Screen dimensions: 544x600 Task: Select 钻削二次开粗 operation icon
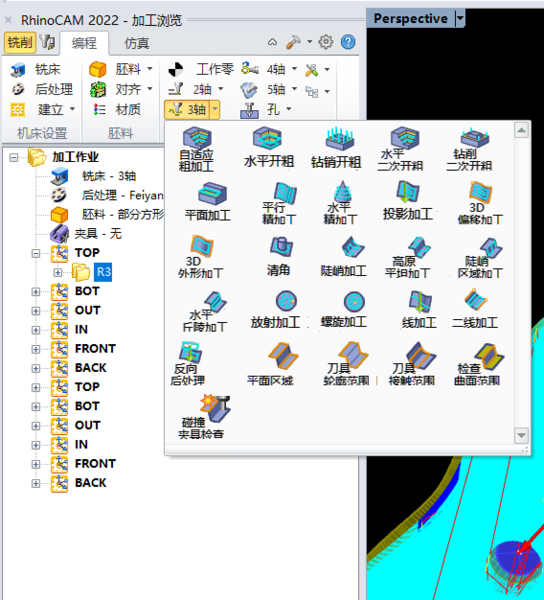tap(469, 149)
